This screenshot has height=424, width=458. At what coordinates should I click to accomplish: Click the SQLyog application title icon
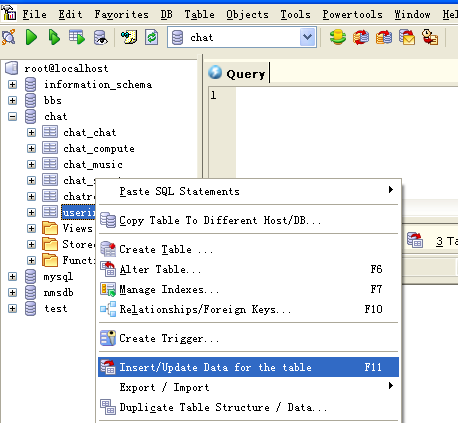9,13
